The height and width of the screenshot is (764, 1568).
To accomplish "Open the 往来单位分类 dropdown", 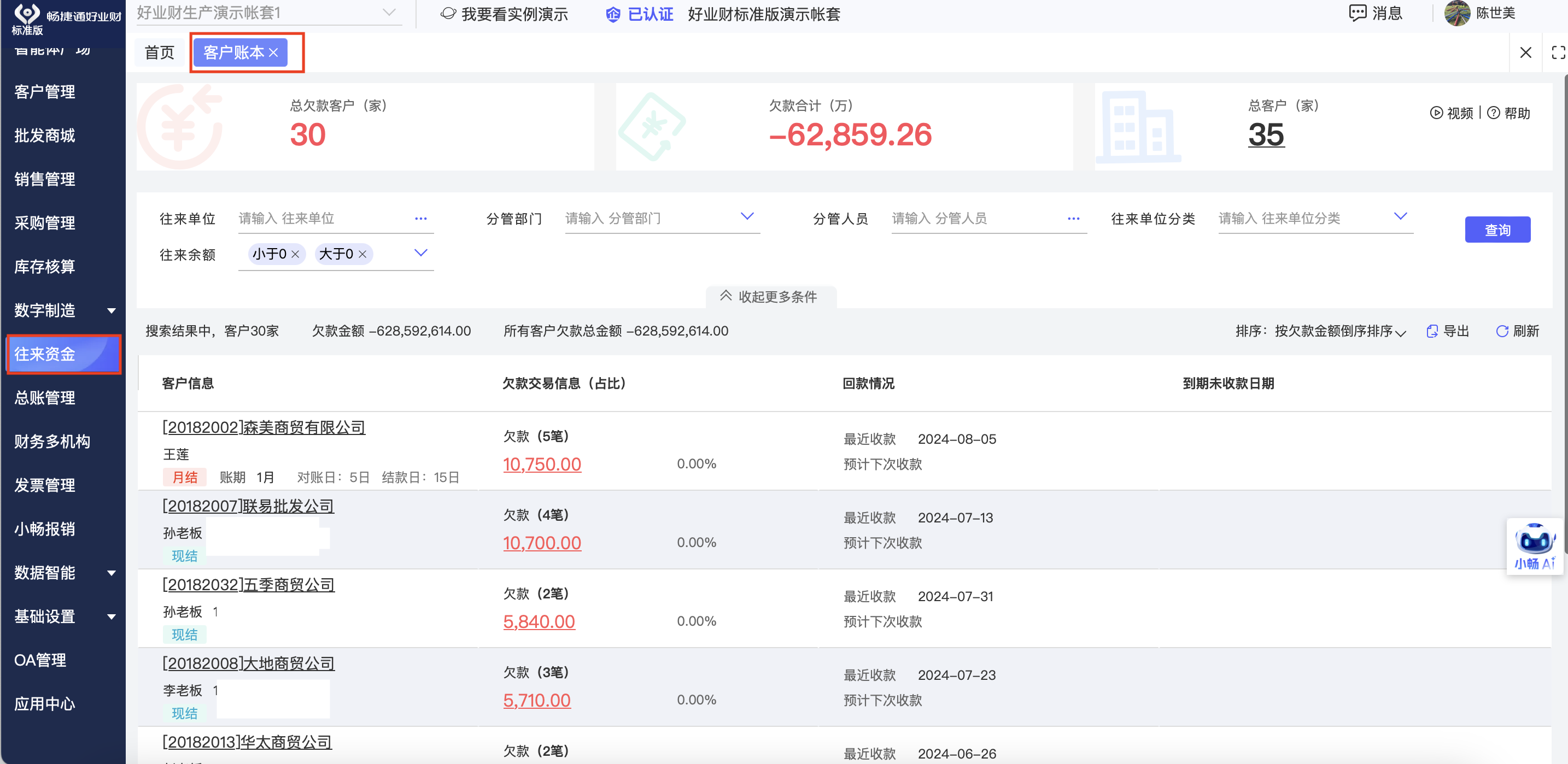I will (1400, 216).
